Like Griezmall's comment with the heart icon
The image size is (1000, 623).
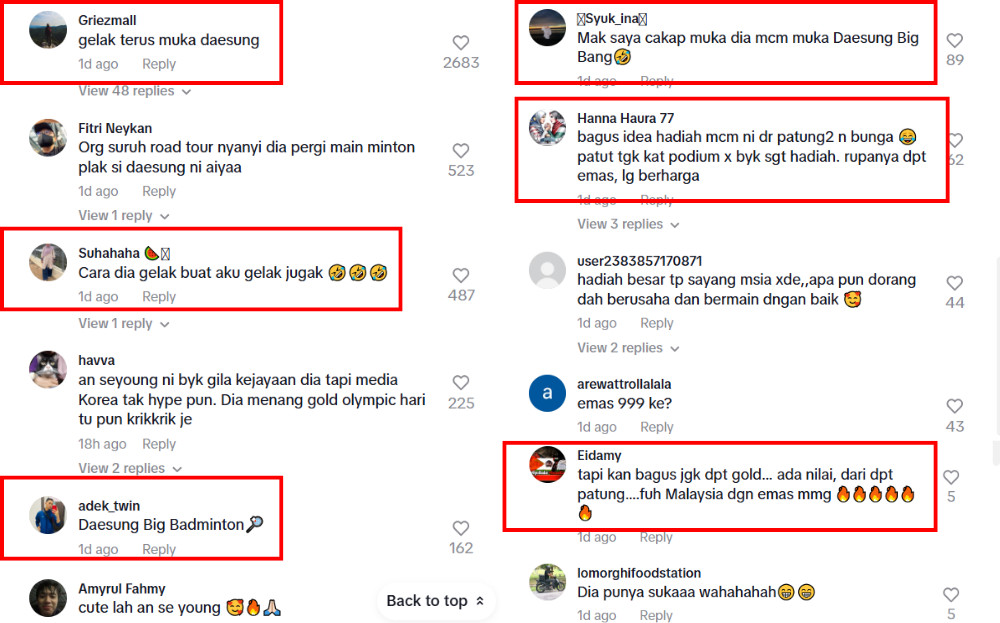coord(460,43)
